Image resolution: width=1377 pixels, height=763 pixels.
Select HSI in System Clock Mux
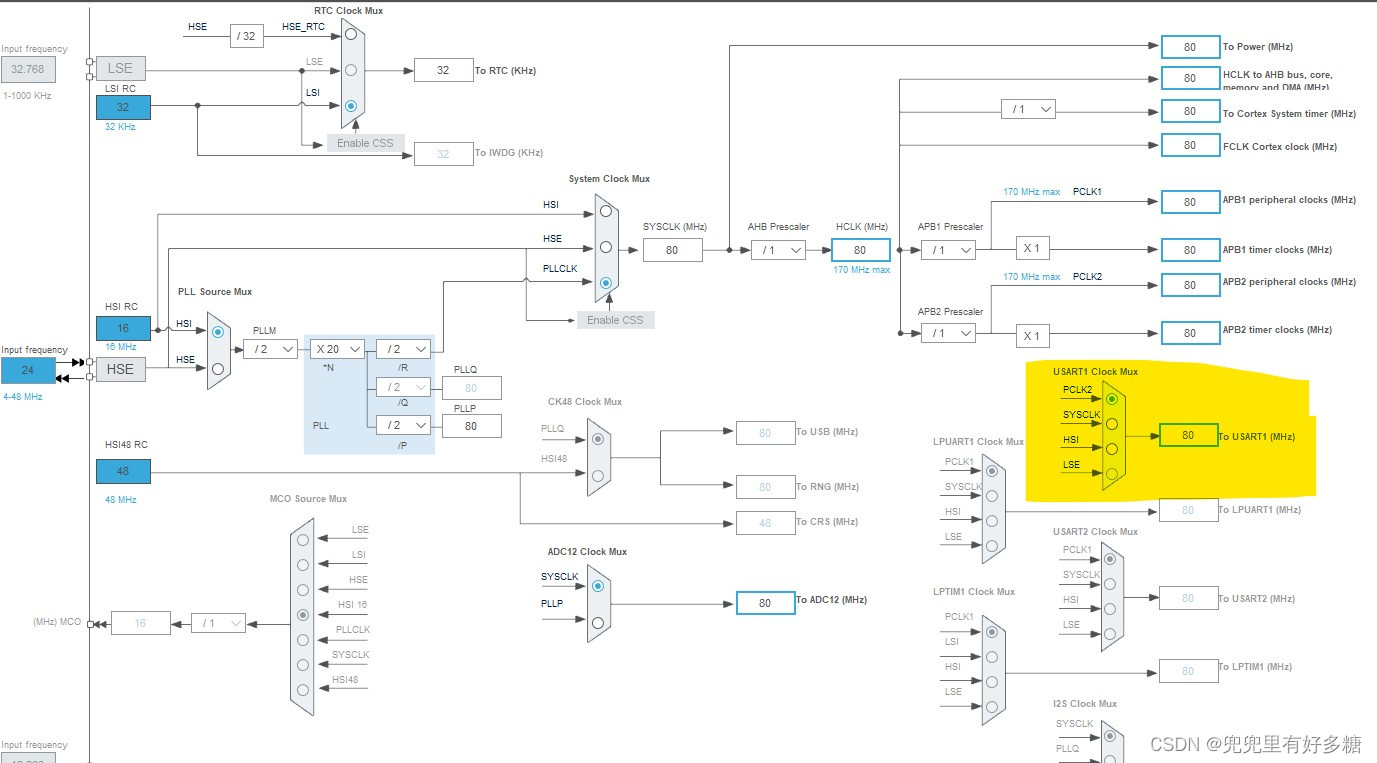point(605,211)
